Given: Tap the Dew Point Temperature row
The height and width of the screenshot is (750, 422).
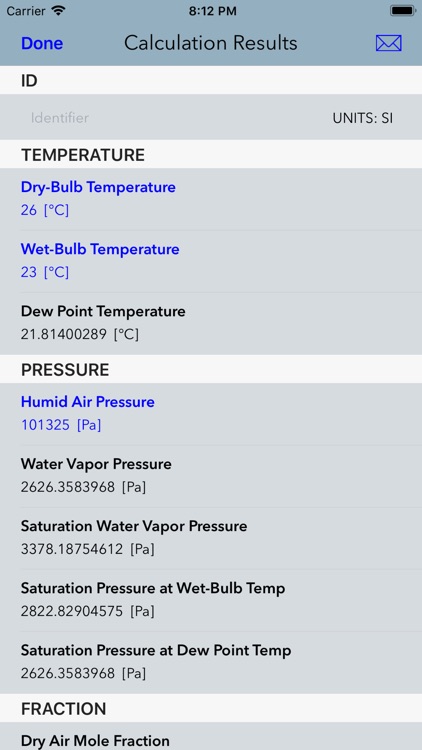Looking at the screenshot, I should pos(211,323).
